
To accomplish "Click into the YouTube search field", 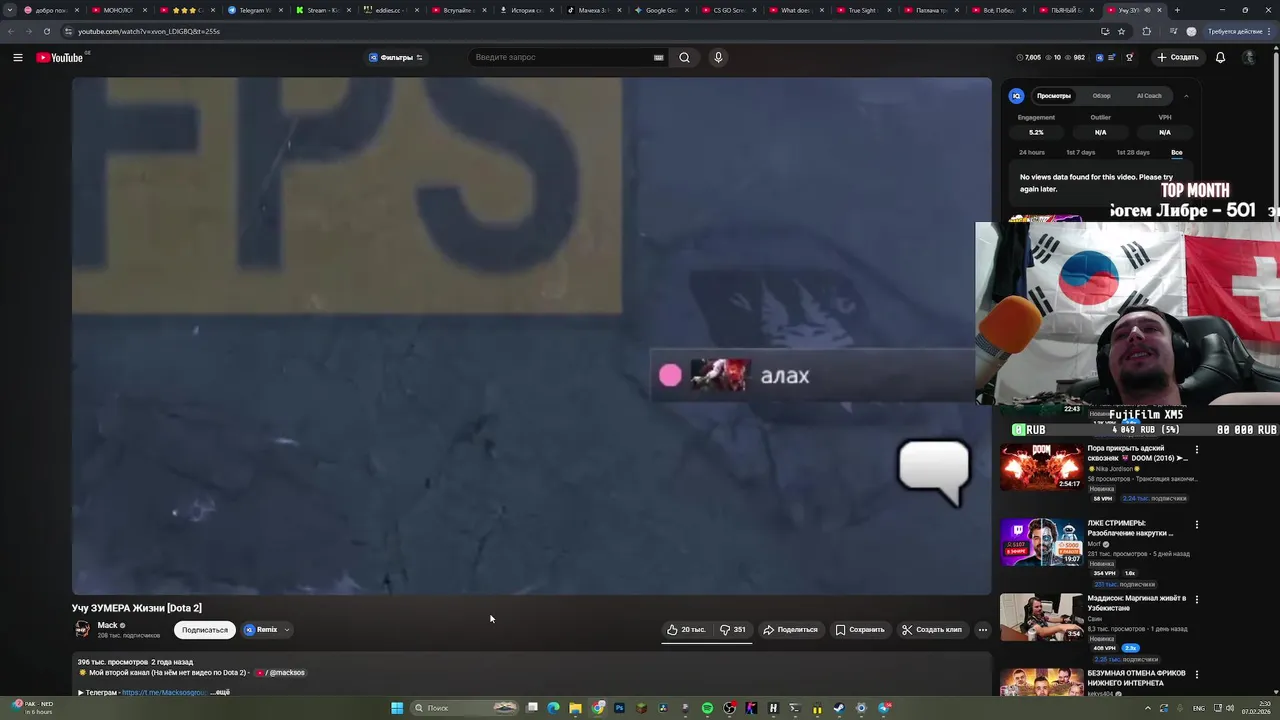I will point(560,57).
